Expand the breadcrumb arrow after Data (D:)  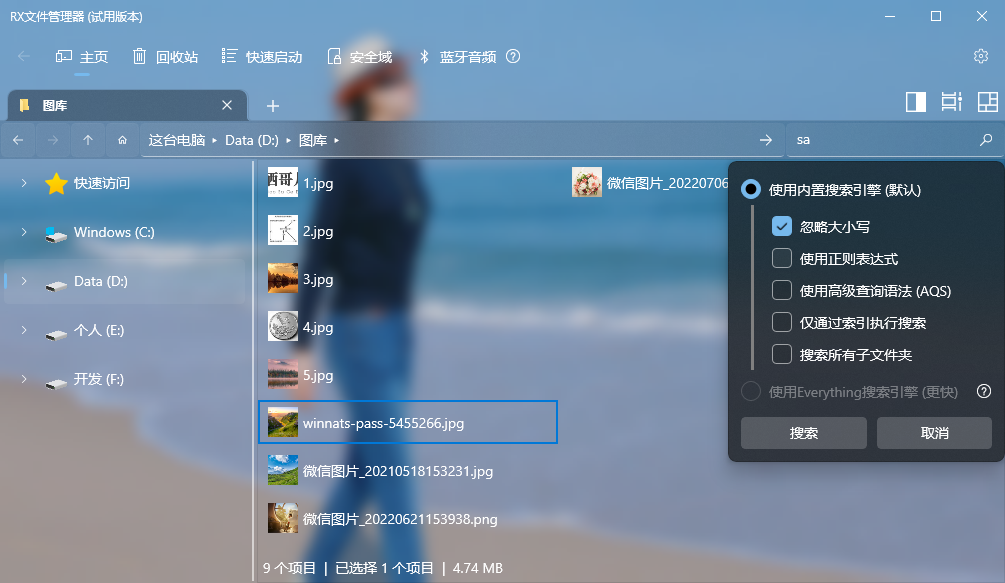288,140
